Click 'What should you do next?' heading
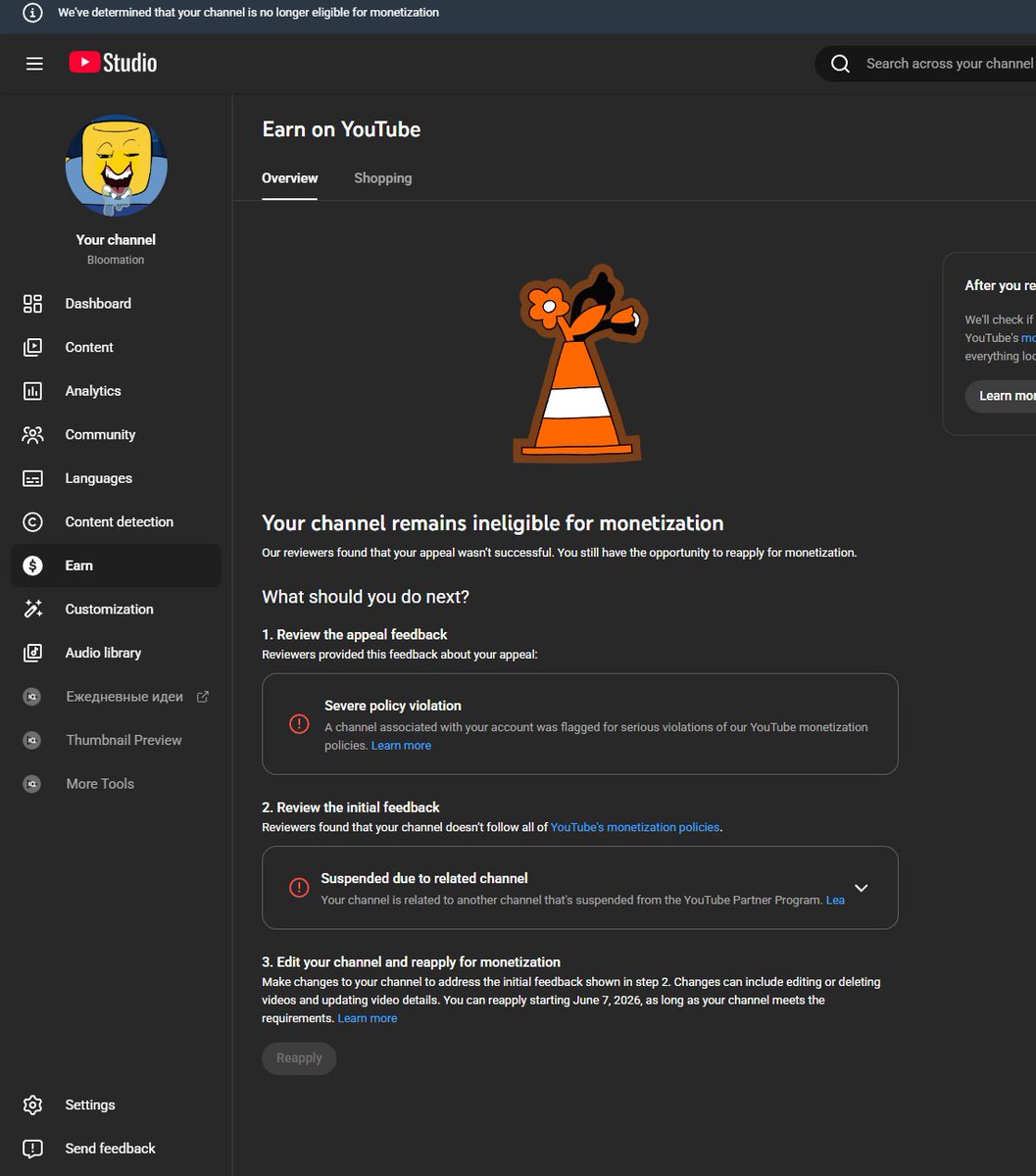1036x1176 pixels. pyautogui.click(x=366, y=597)
